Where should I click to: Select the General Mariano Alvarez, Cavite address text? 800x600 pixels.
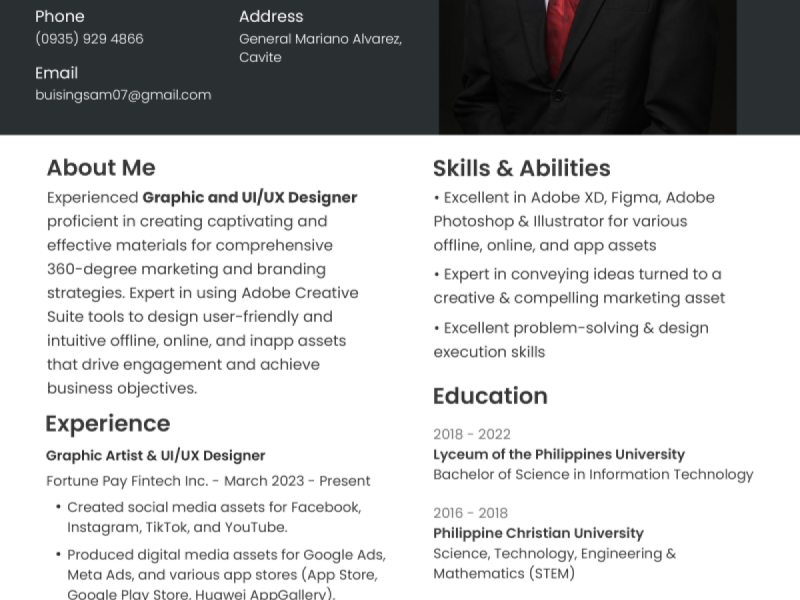coord(320,48)
